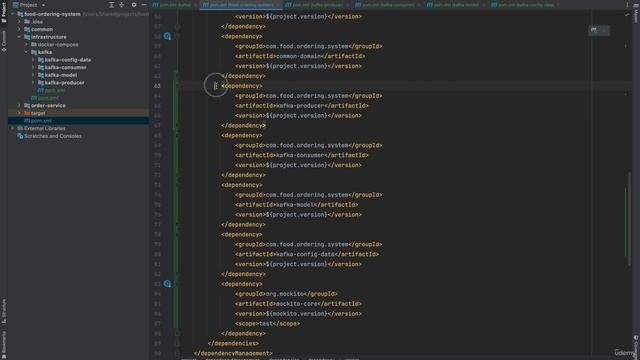Viewport: 640px width, 360px height.
Task: Click the ${mockito.version} version text
Action: tap(297, 313)
